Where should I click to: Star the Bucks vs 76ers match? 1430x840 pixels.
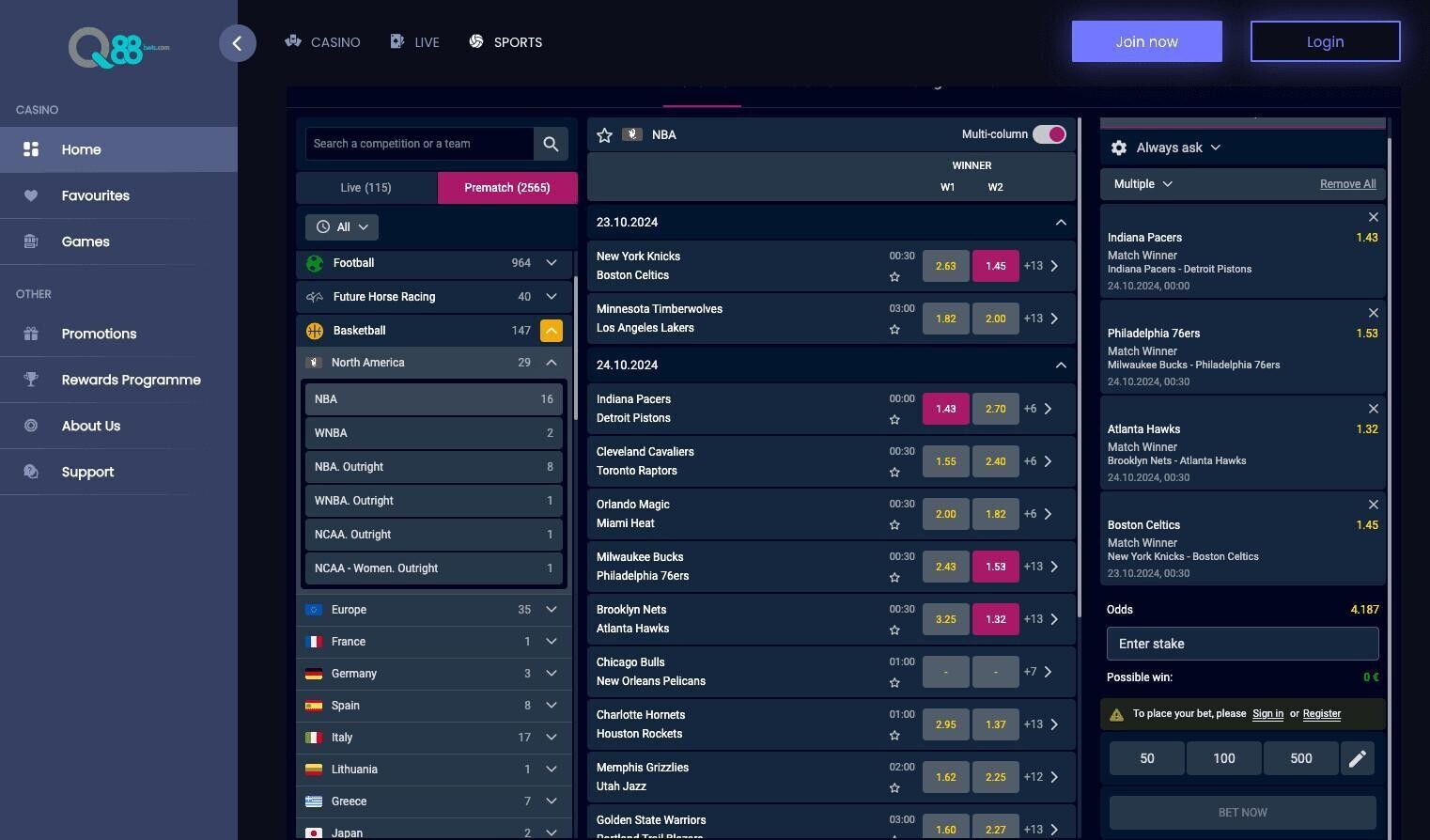894,577
